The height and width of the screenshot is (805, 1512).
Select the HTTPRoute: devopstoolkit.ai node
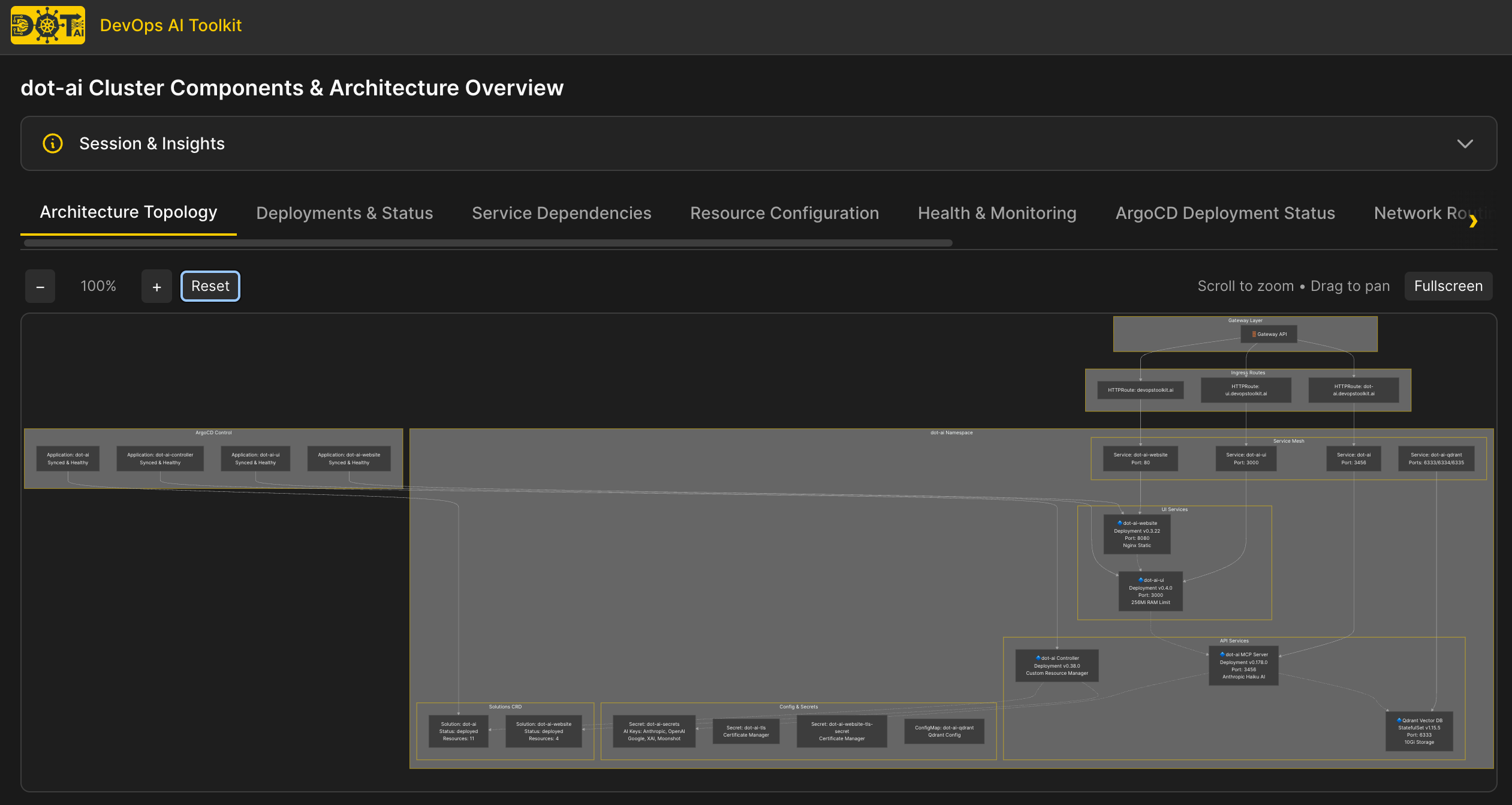[x=1140, y=390]
